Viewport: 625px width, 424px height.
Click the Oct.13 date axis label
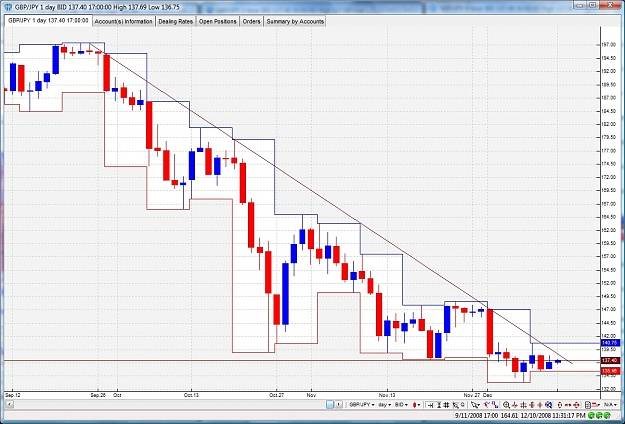191,395
